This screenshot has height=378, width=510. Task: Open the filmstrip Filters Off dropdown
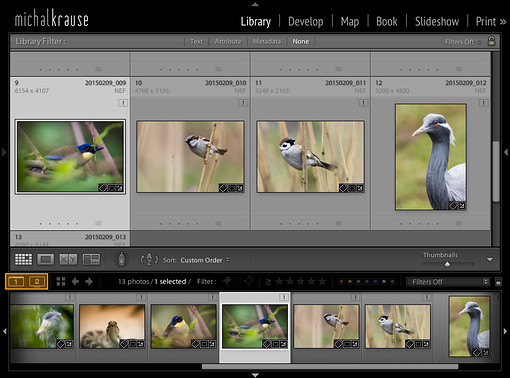(448, 282)
